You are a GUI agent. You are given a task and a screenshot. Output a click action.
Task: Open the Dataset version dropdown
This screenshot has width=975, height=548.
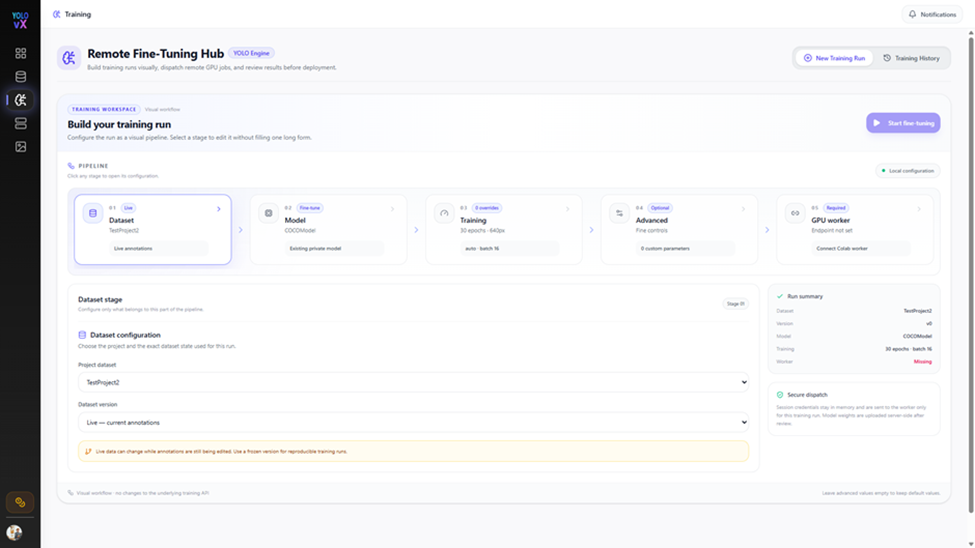414,422
